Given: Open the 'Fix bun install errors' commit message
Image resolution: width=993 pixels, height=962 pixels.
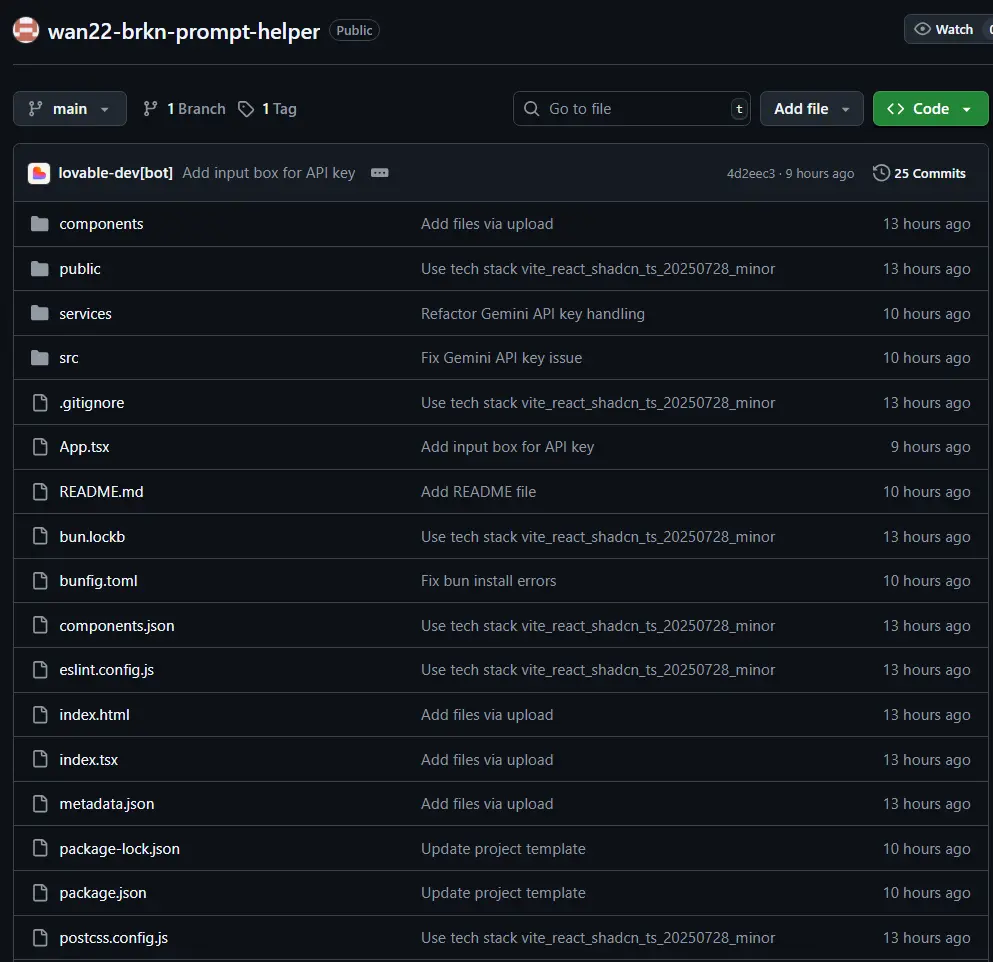Looking at the screenshot, I should pyautogui.click(x=488, y=581).
